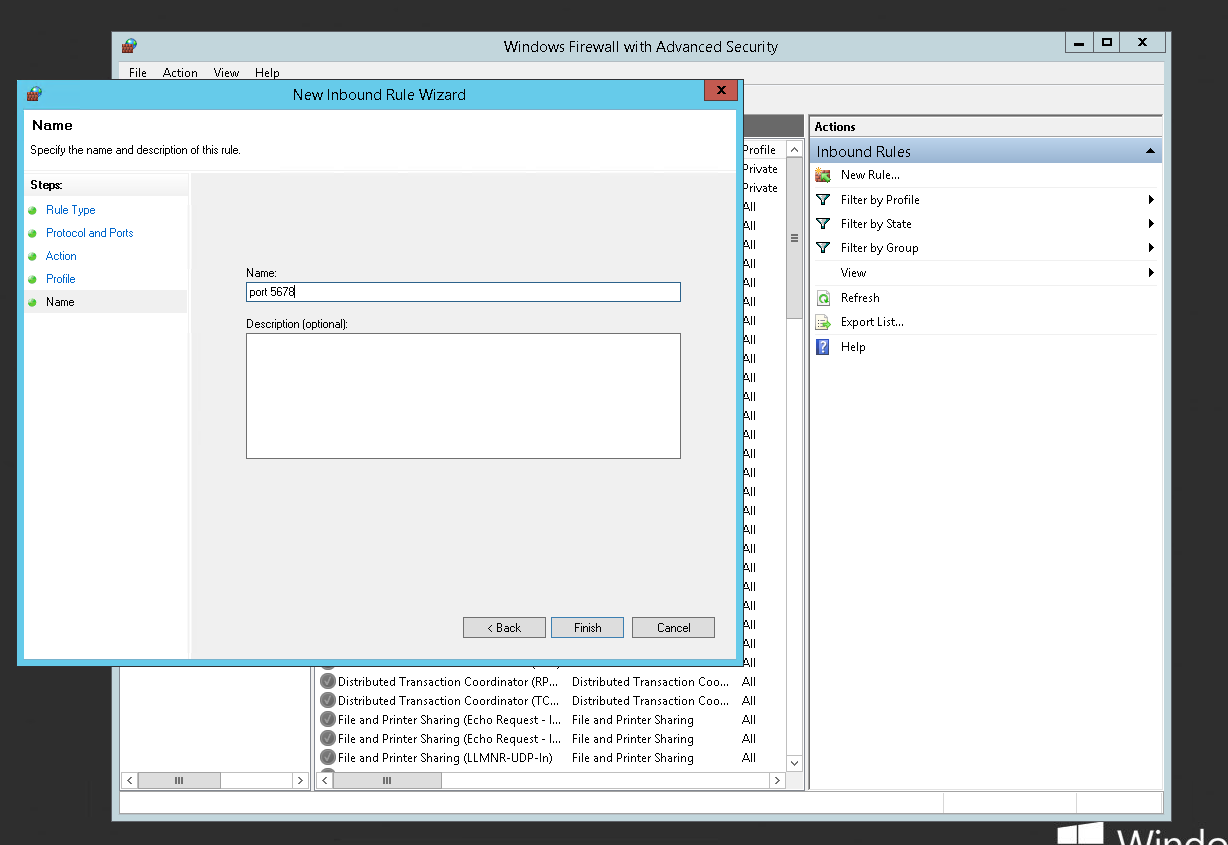The width and height of the screenshot is (1228, 845).
Task: Jump to the Protocol and Ports step
Action: (x=89, y=233)
